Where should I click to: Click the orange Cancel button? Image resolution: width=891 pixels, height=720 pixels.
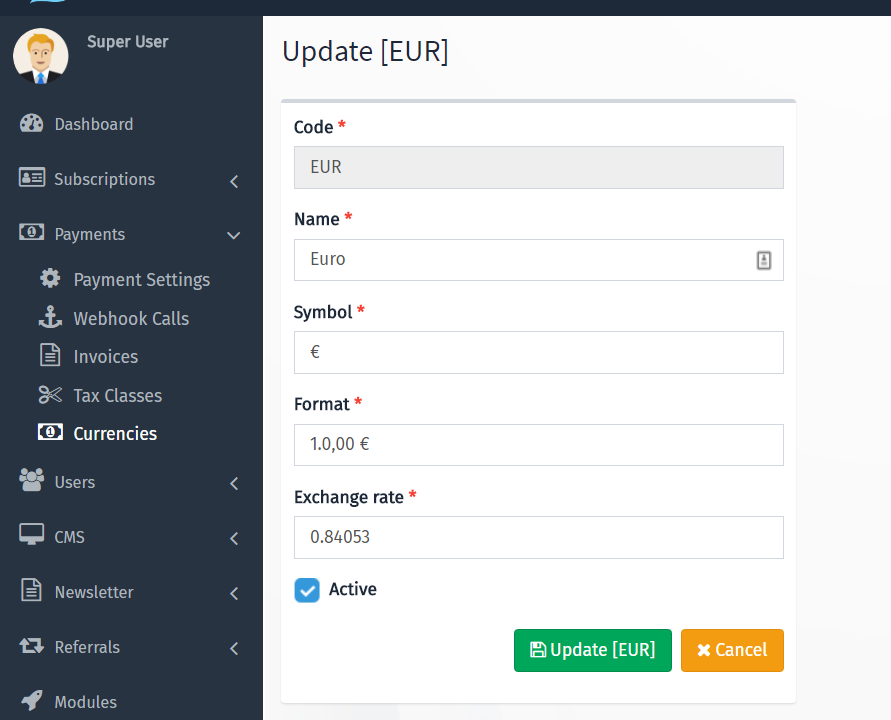(732, 650)
